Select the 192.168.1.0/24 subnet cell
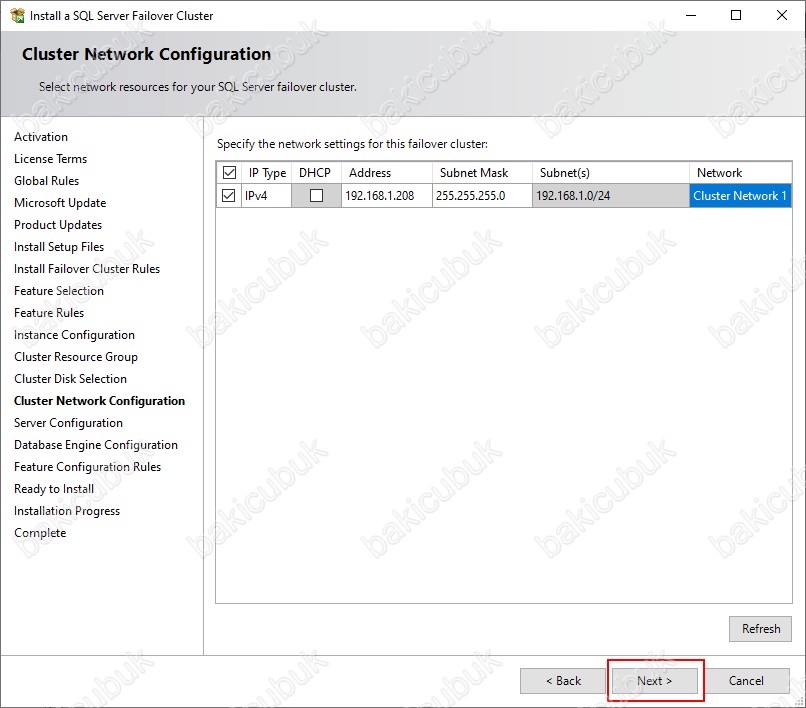This screenshot has width=806, height=708. [611, 195]
